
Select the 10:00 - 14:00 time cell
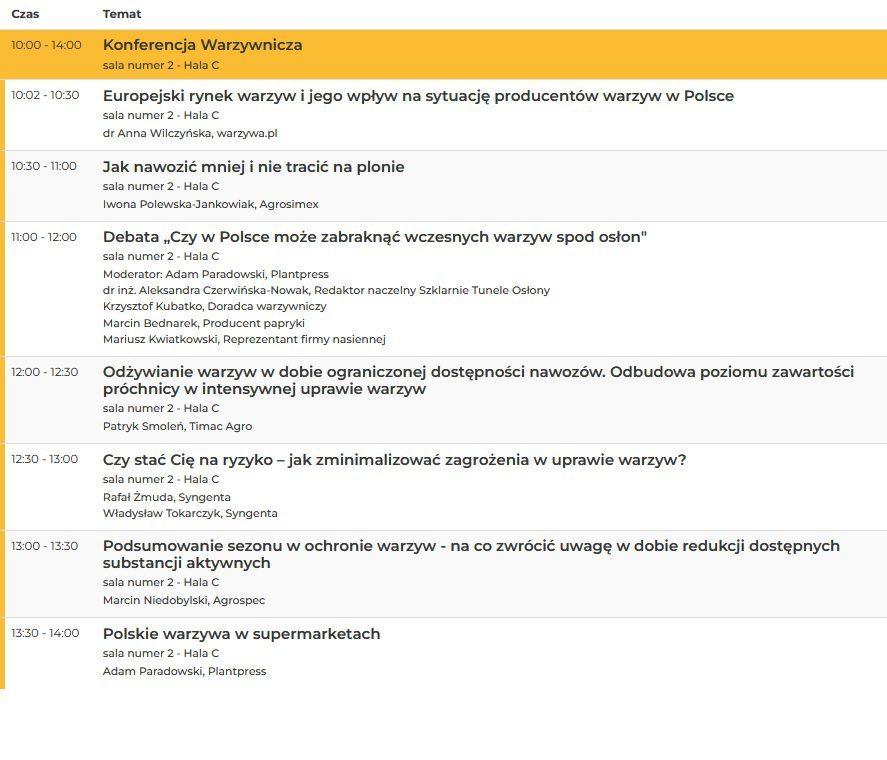pos(46,46)
